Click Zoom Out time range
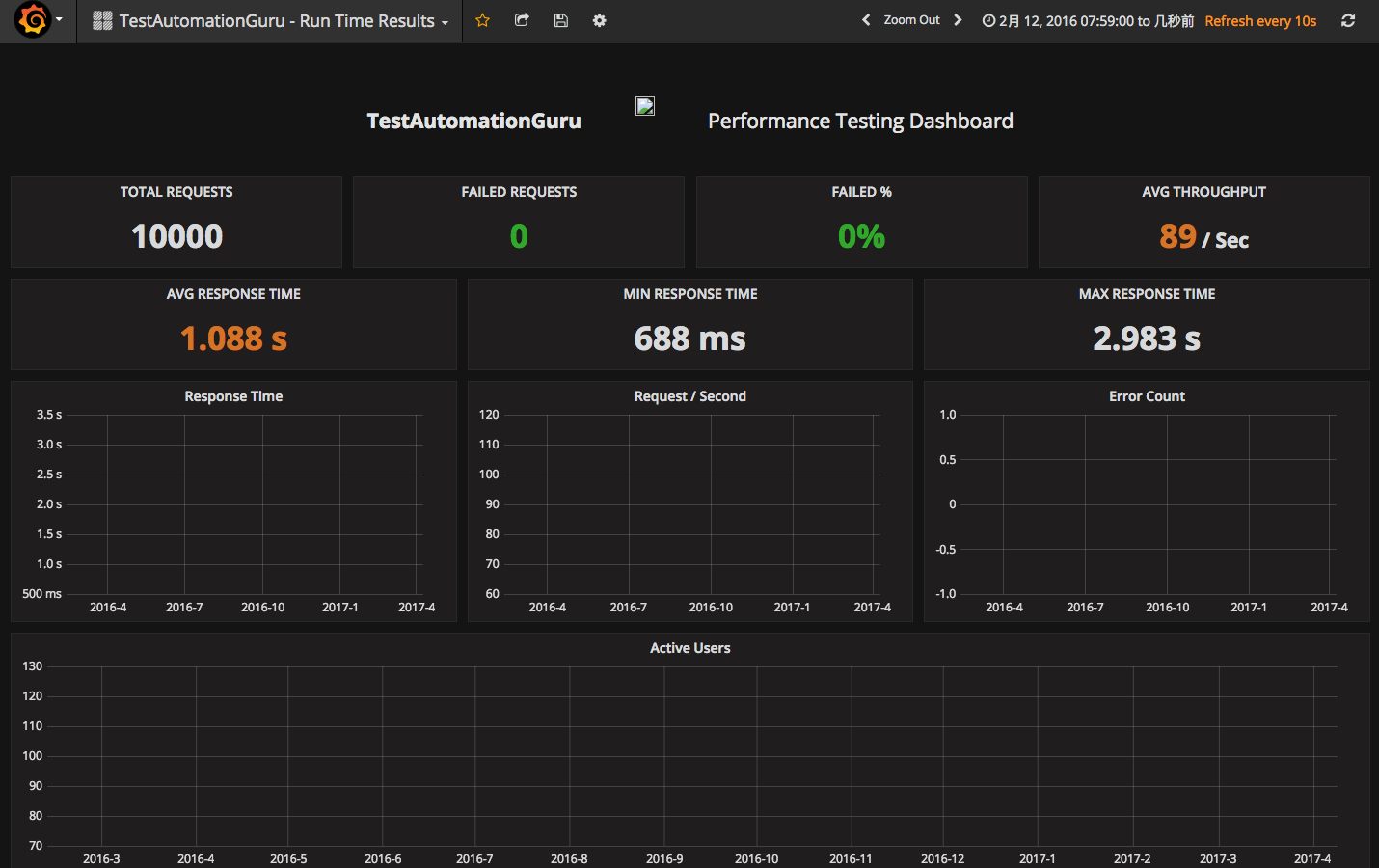The image size is (1379, 868). (911, 20)
